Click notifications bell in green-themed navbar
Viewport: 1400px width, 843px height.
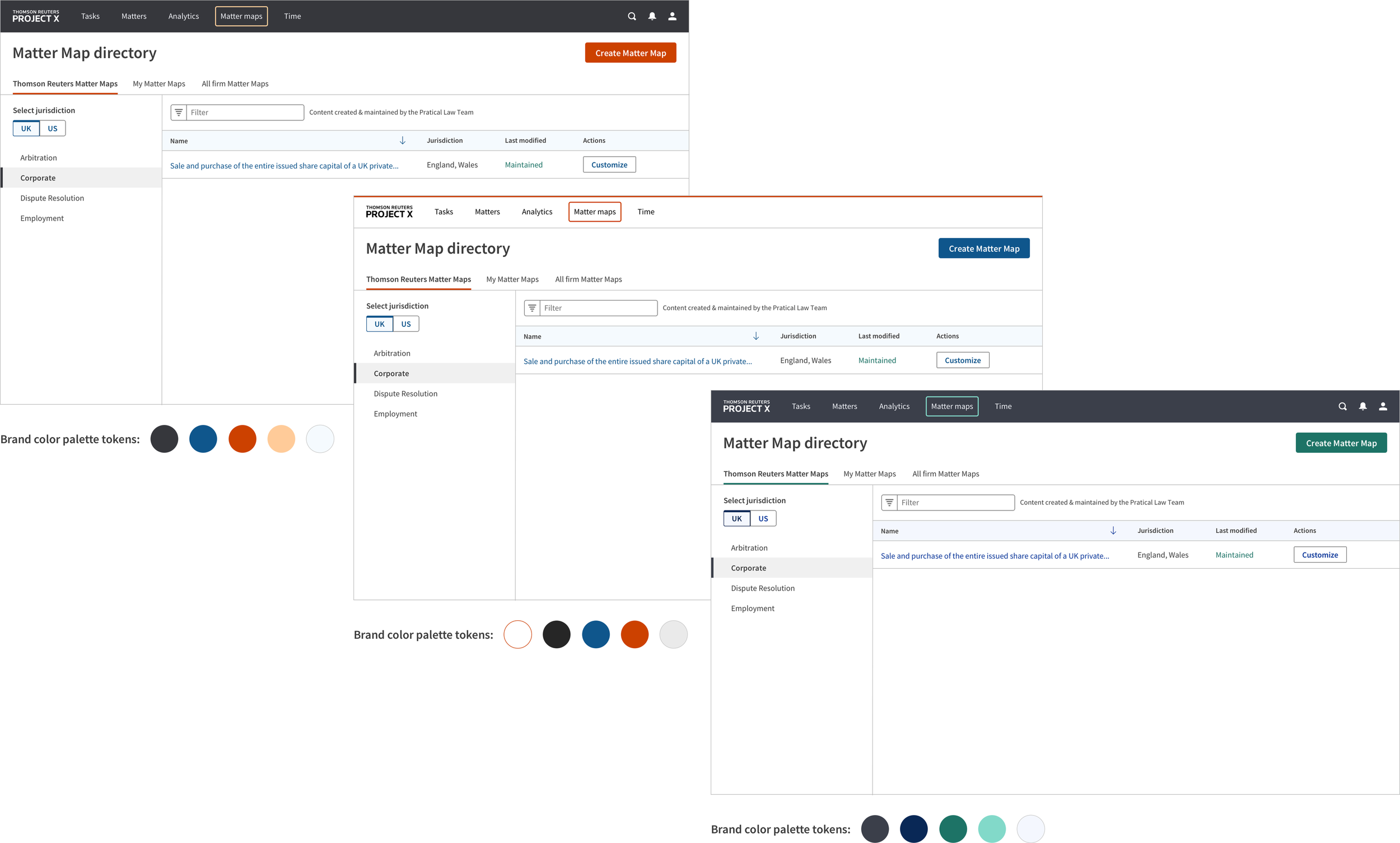click(x=1362, y=406)
